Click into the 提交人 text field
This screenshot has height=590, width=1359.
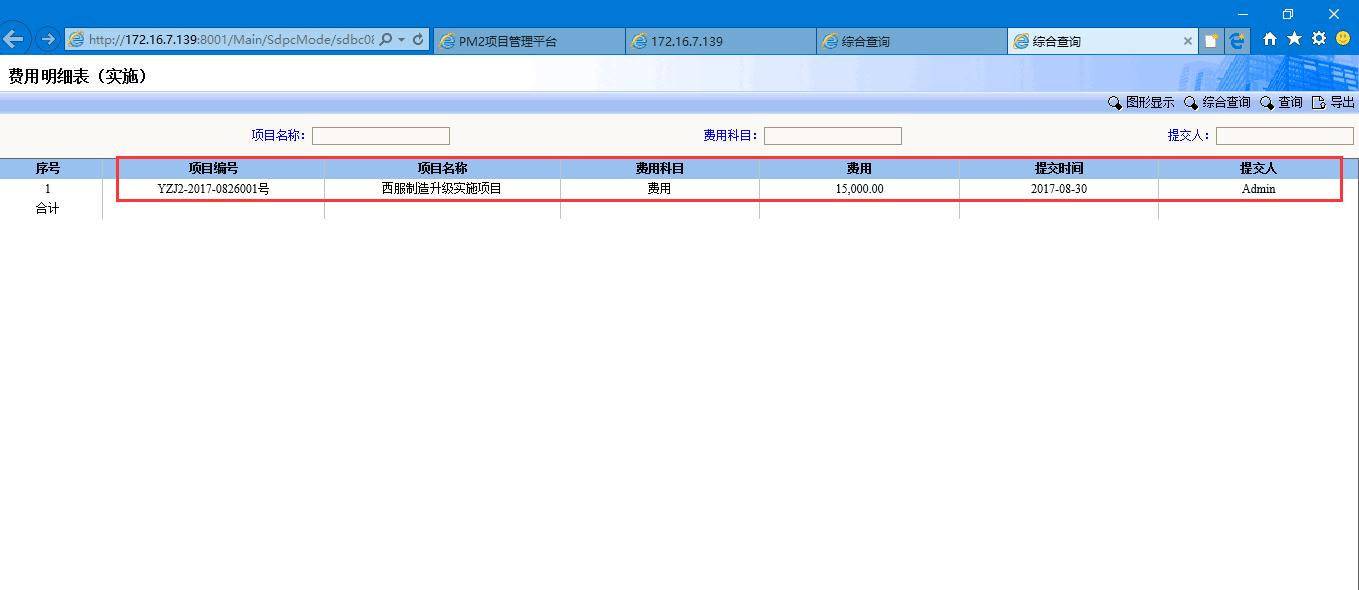coord(1284,136)
